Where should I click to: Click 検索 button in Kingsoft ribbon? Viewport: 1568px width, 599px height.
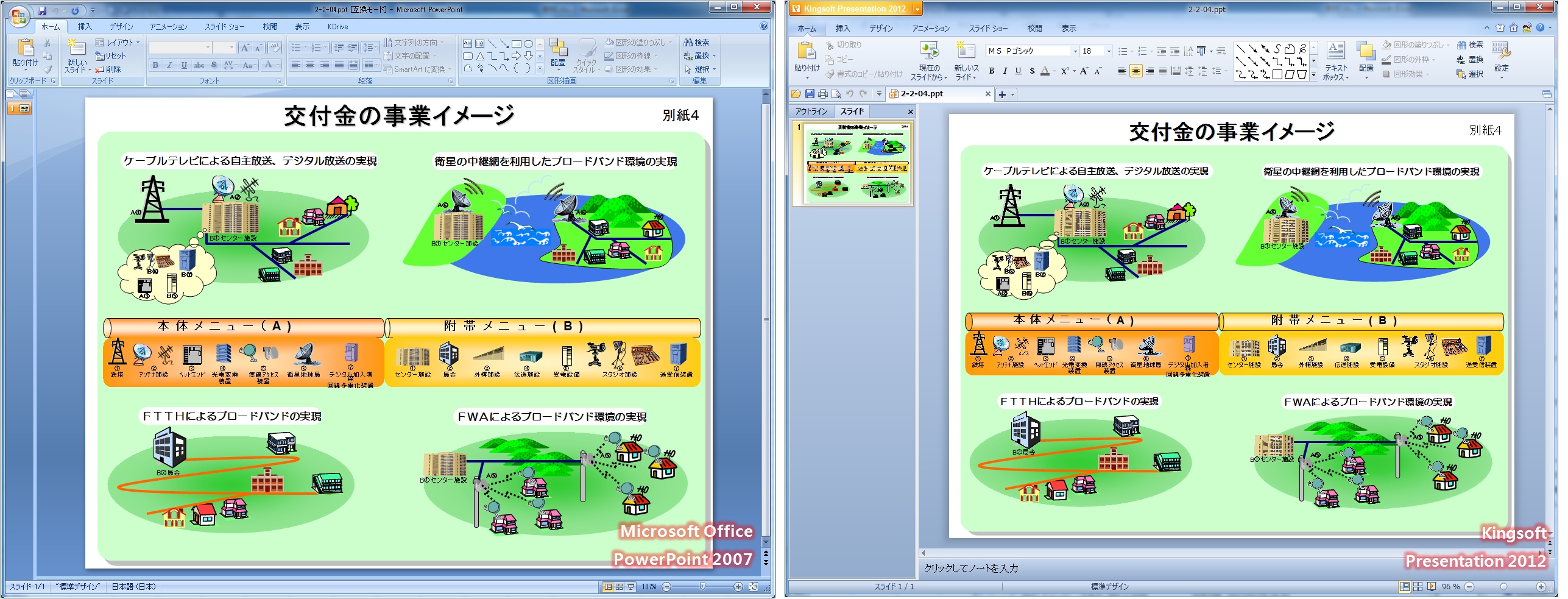coord(1470,45)
